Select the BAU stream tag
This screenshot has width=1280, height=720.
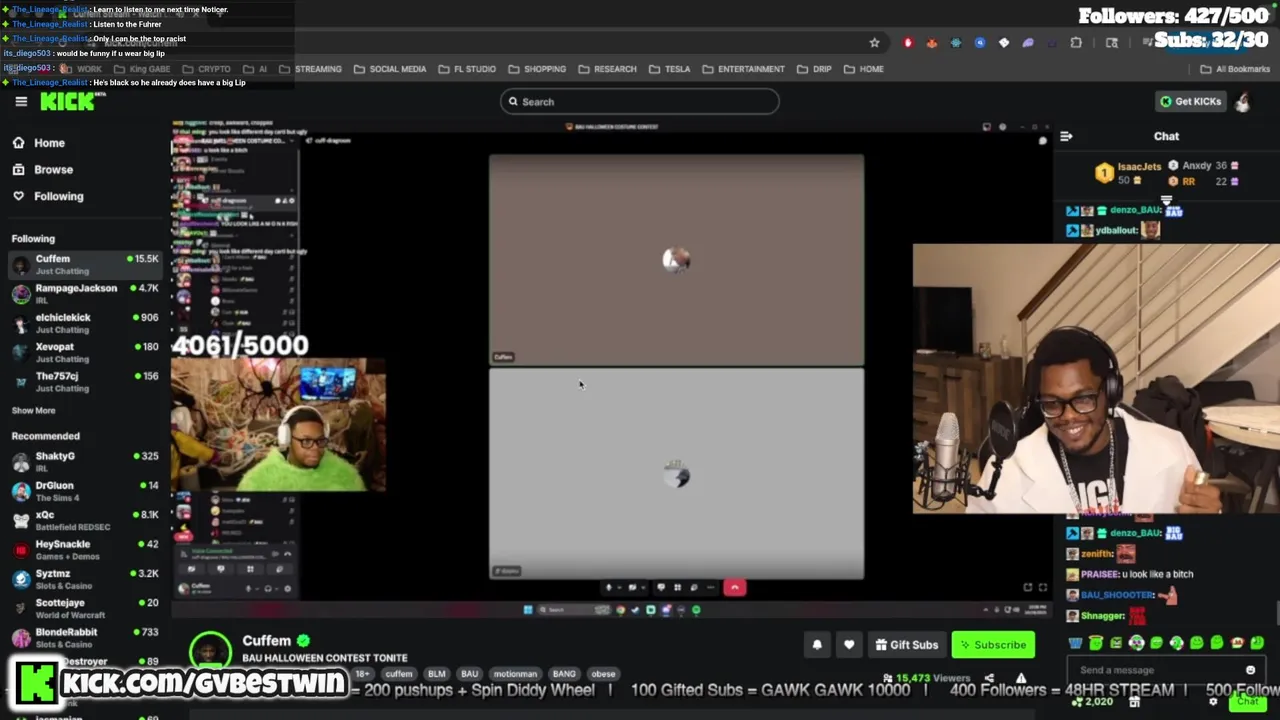coord(469,674)
